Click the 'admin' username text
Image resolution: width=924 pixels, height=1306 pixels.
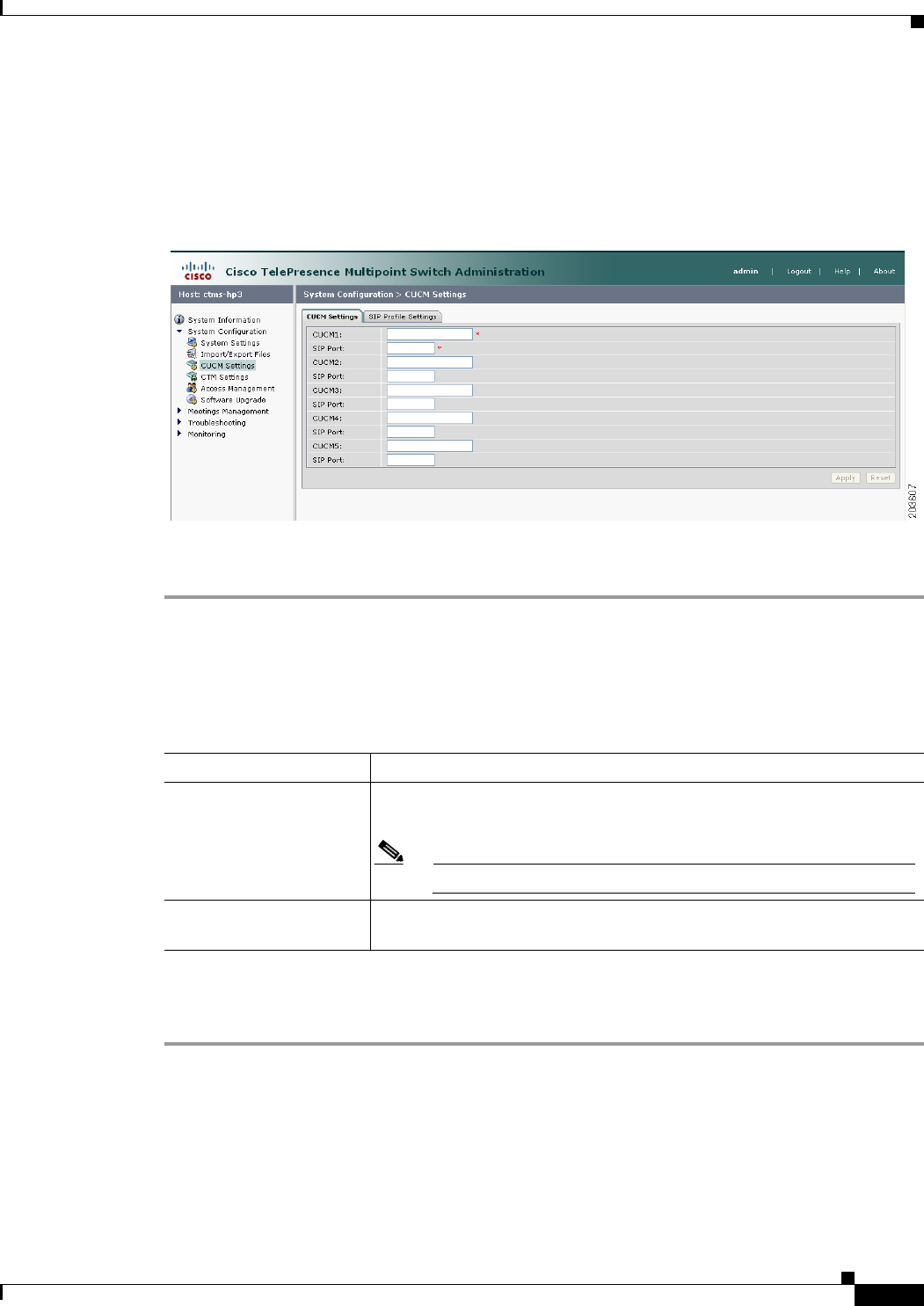[x=746, y=272]
